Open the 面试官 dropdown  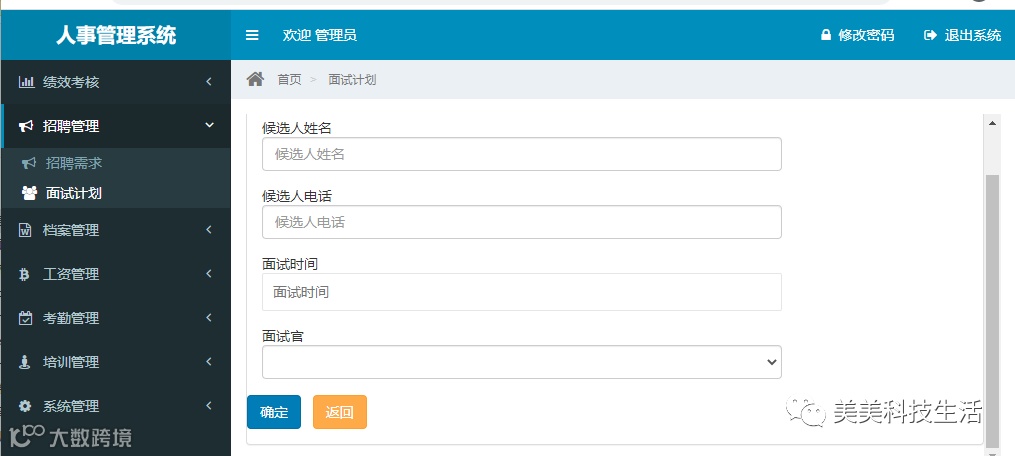coord(522,362)
